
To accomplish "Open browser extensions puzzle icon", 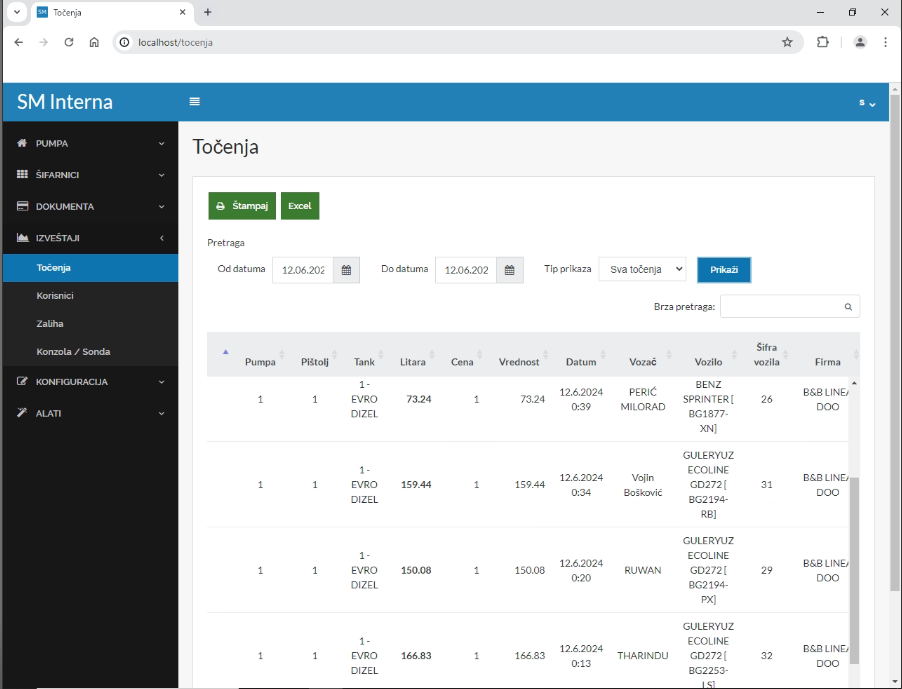I will tap(823, 42).
